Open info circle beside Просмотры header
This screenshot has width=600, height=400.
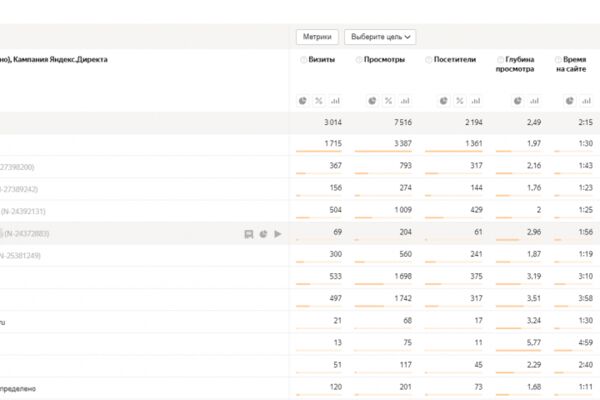359,60
